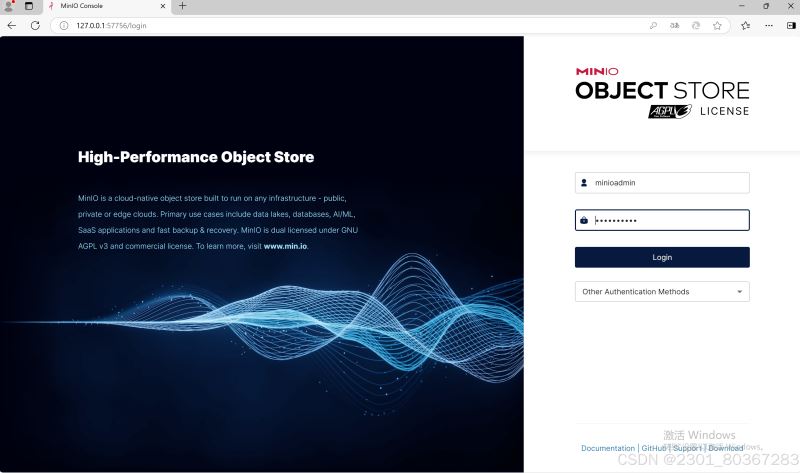
Task: Click the minioadmin username field
Action: click(662, 183)
